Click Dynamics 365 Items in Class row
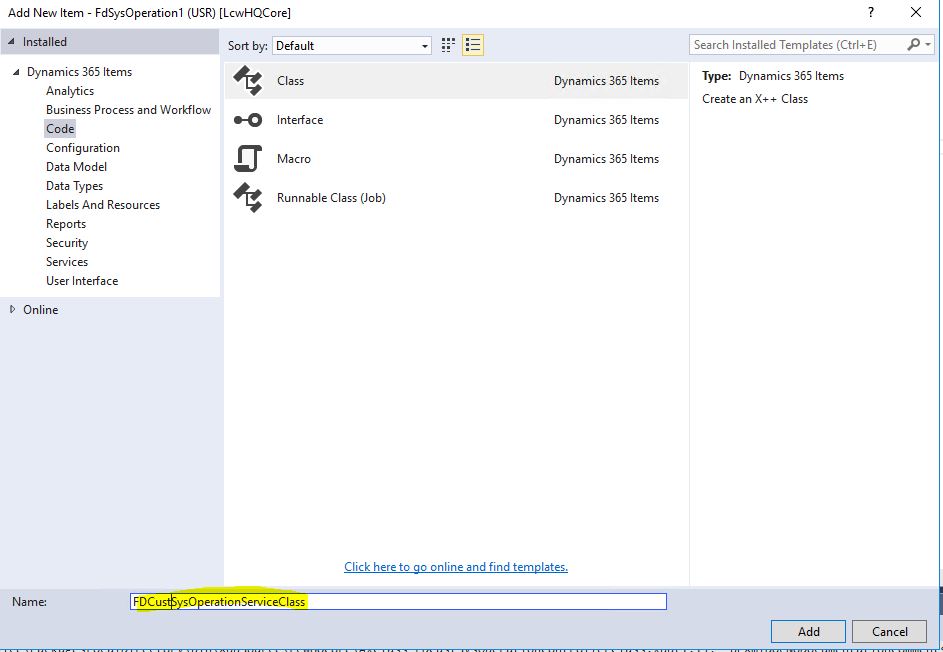Image resolution: width=943 pixels, height=652 pixels. 606,81
